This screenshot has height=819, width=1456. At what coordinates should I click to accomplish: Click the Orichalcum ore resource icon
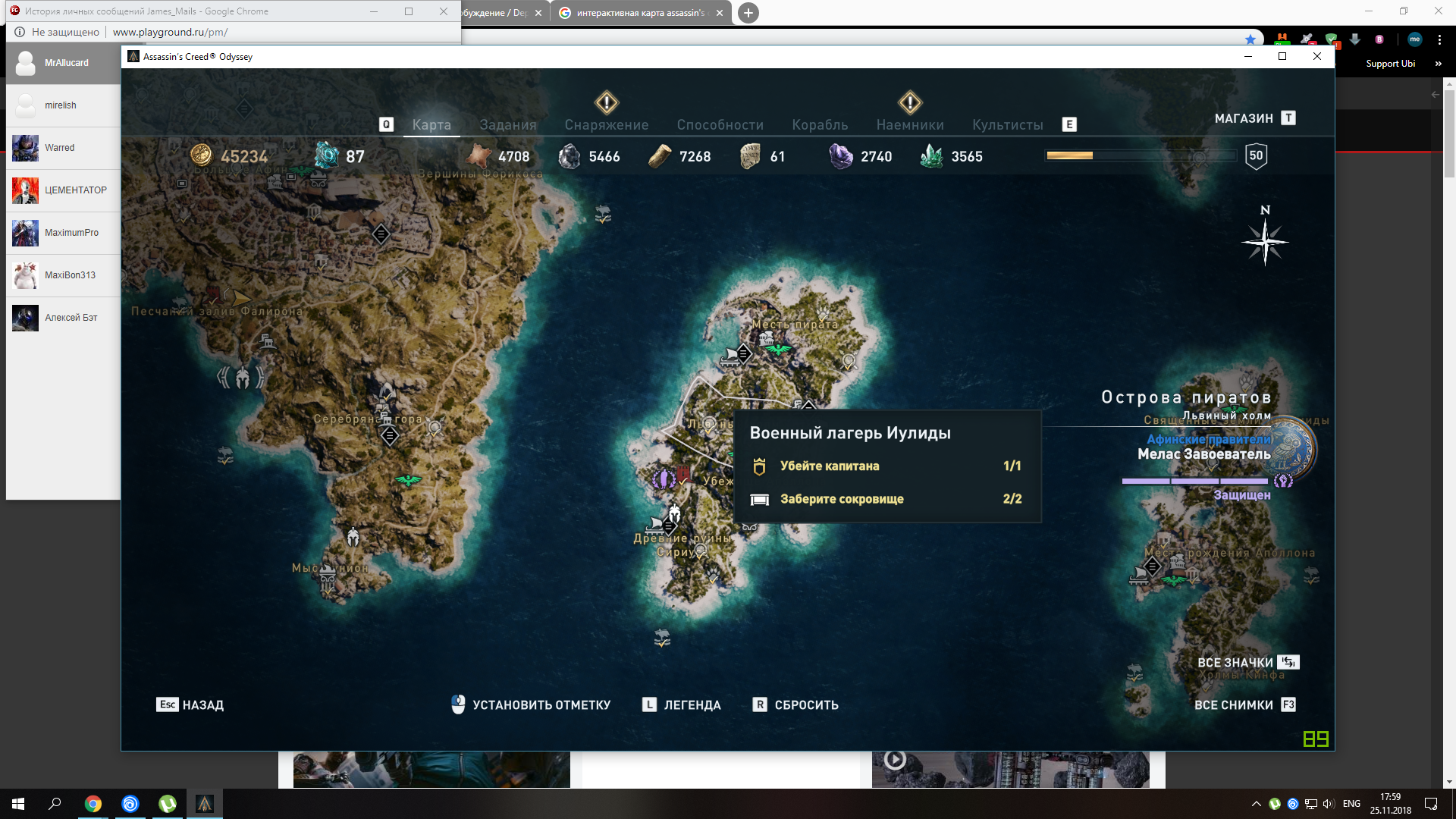[327, 155]
